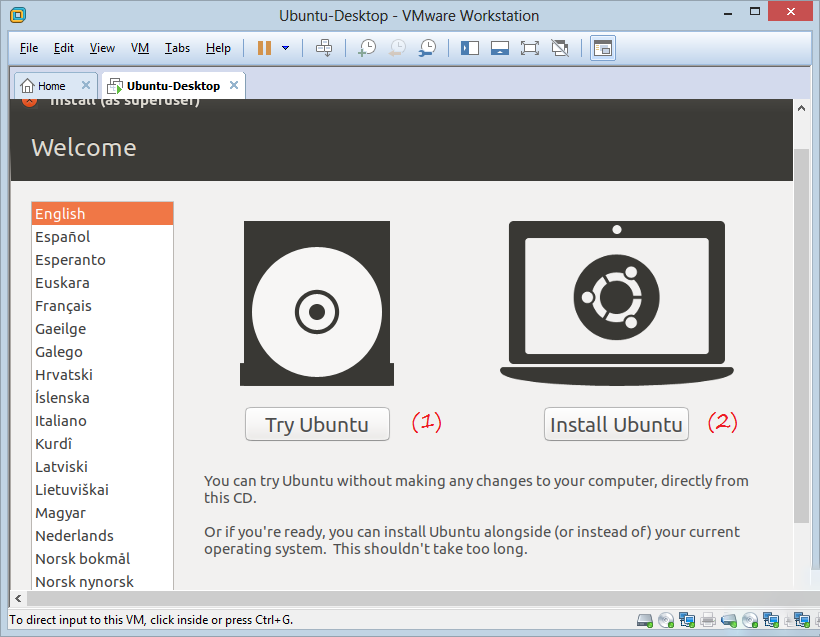Viewport: 820px width, 637px height.
Task: Select Français in the language list
Action: [63, 306]
